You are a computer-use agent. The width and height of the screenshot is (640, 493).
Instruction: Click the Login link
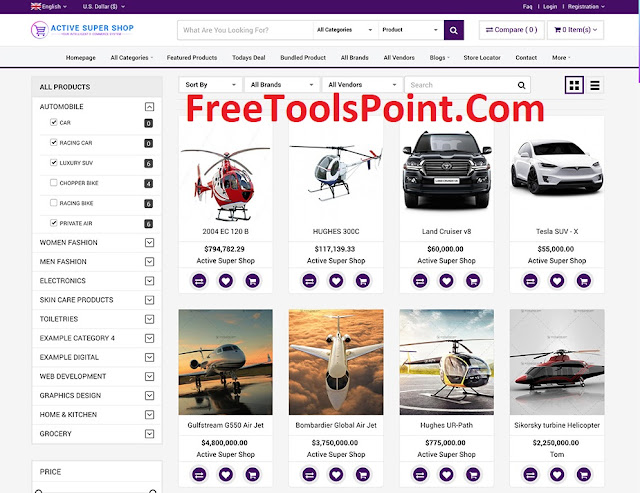[x=550, y=7]
